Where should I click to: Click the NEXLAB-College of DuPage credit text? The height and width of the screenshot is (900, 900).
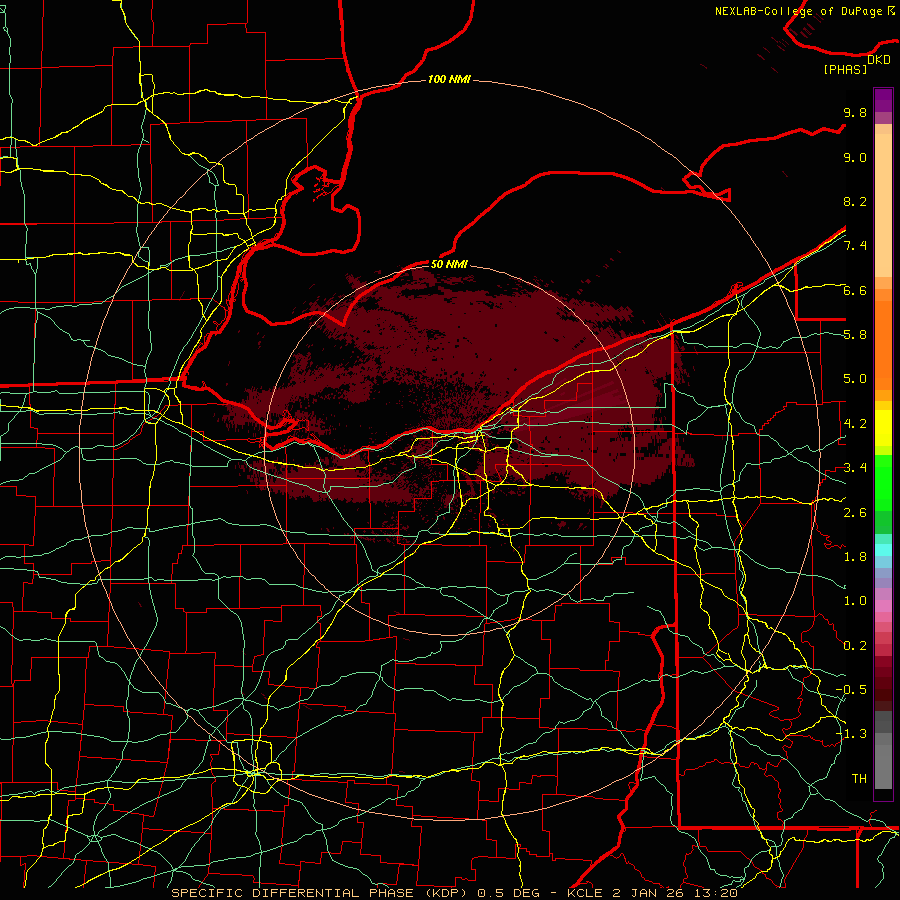(x=805, y=11)
